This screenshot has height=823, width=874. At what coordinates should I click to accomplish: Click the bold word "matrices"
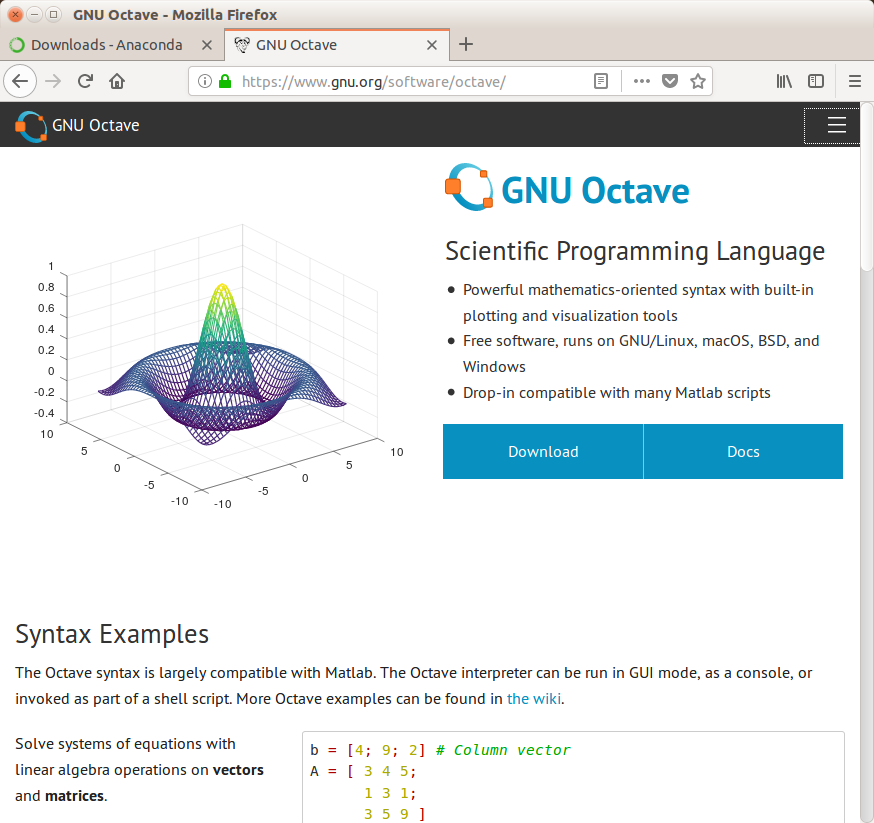coord(75,796)
